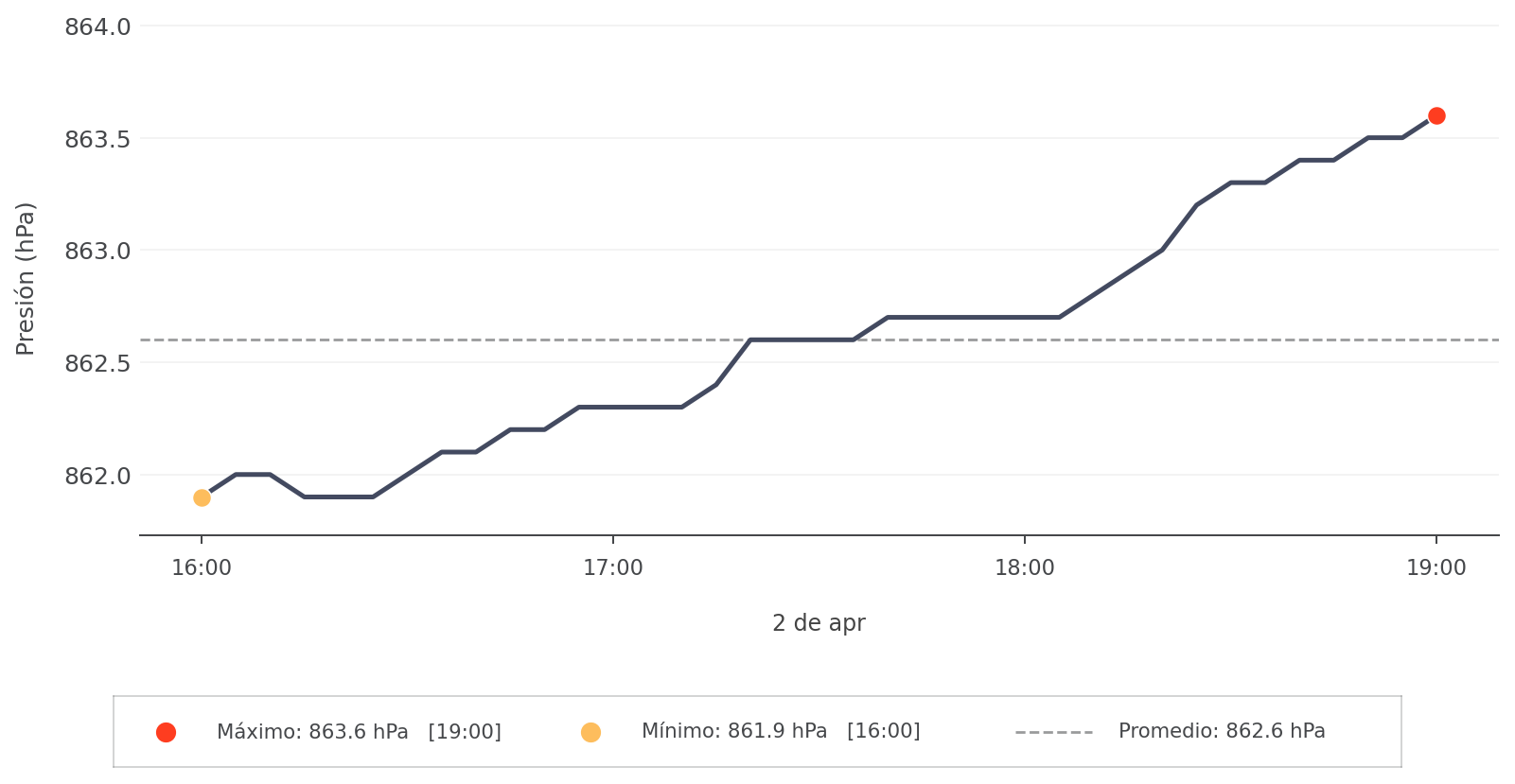Click the orange minimum marker on the chart line
1515x784 pixels.
202,497
